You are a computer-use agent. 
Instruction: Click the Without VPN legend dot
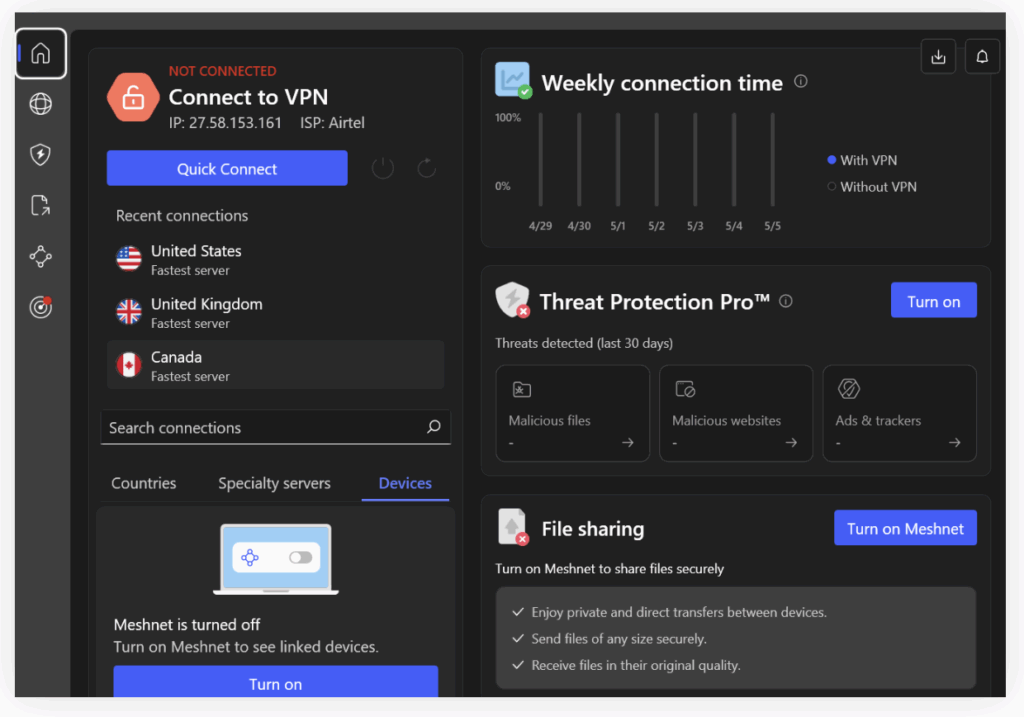pyautogui.click(x=831, y=187)
